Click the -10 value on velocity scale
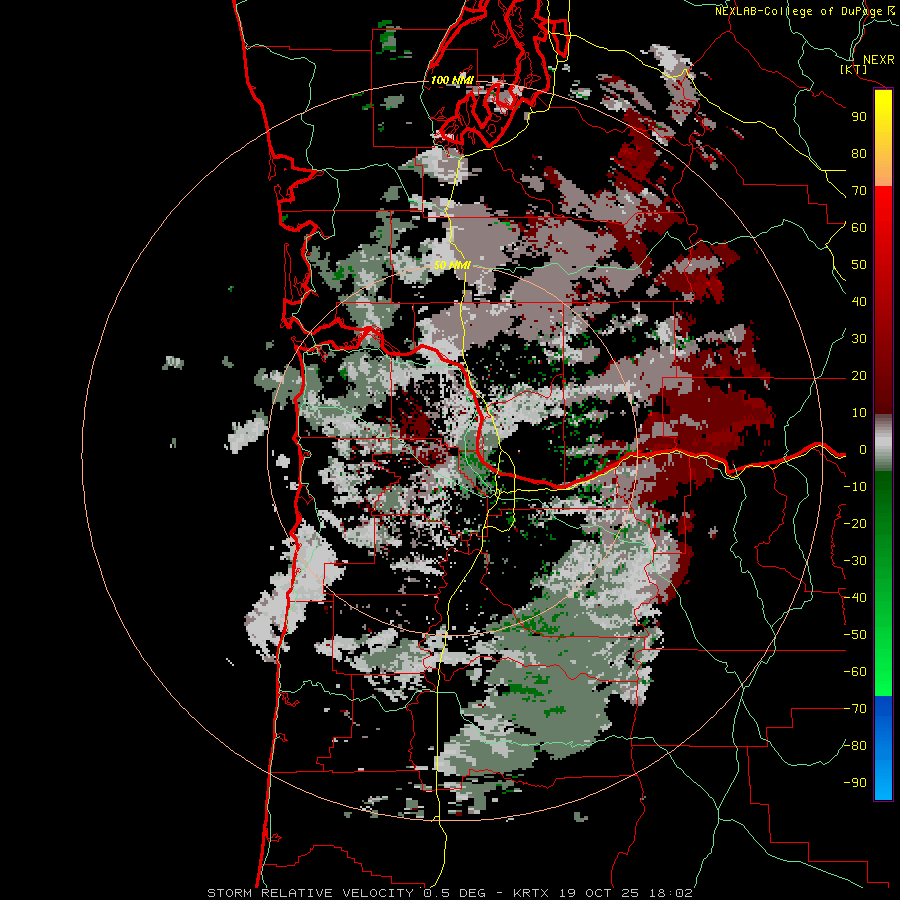The height and width of the screenshot is (900, 900). pyautogui.click(x=855, y=487)
